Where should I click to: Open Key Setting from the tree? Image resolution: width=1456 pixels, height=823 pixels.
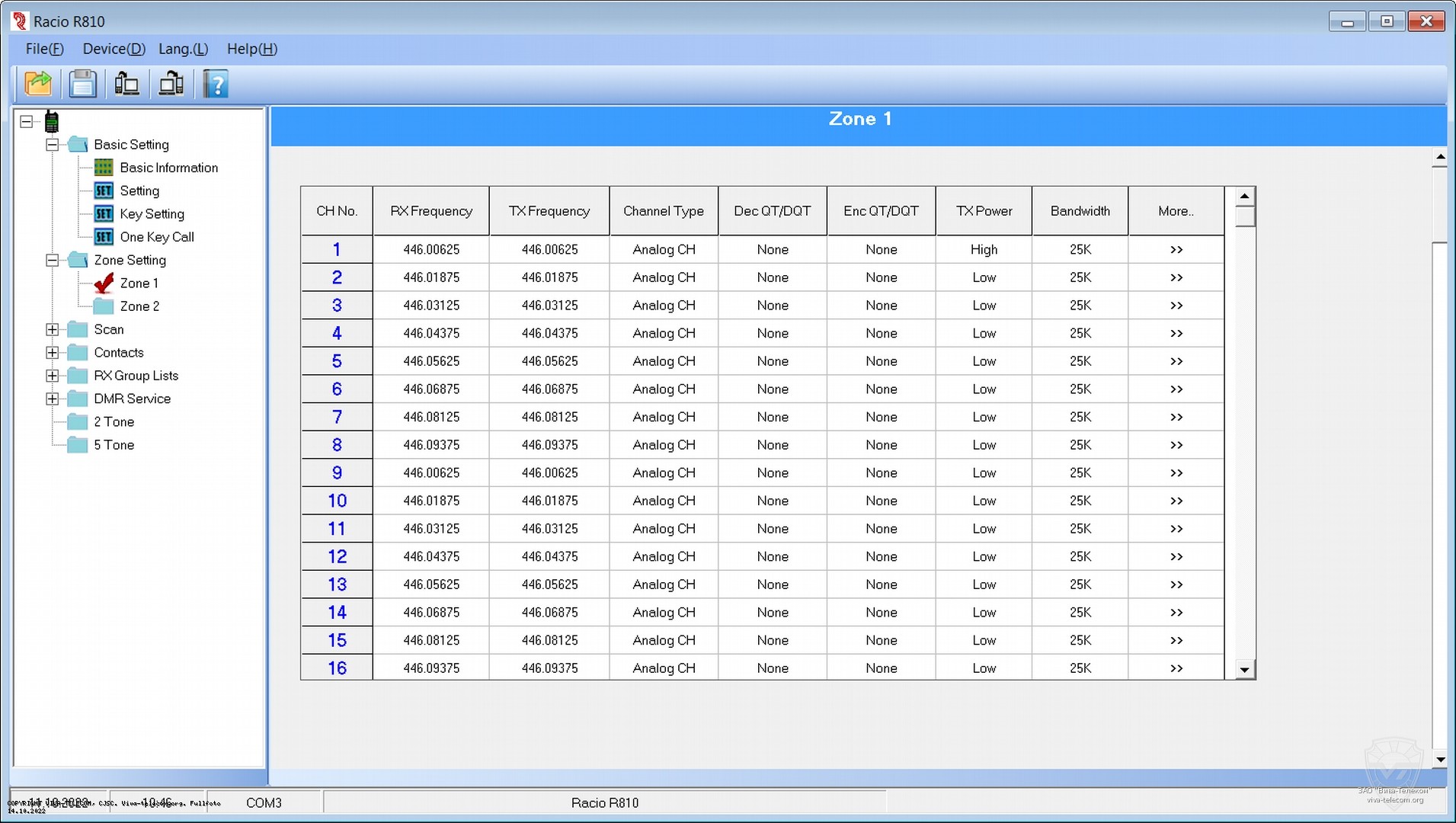(152, 214)
